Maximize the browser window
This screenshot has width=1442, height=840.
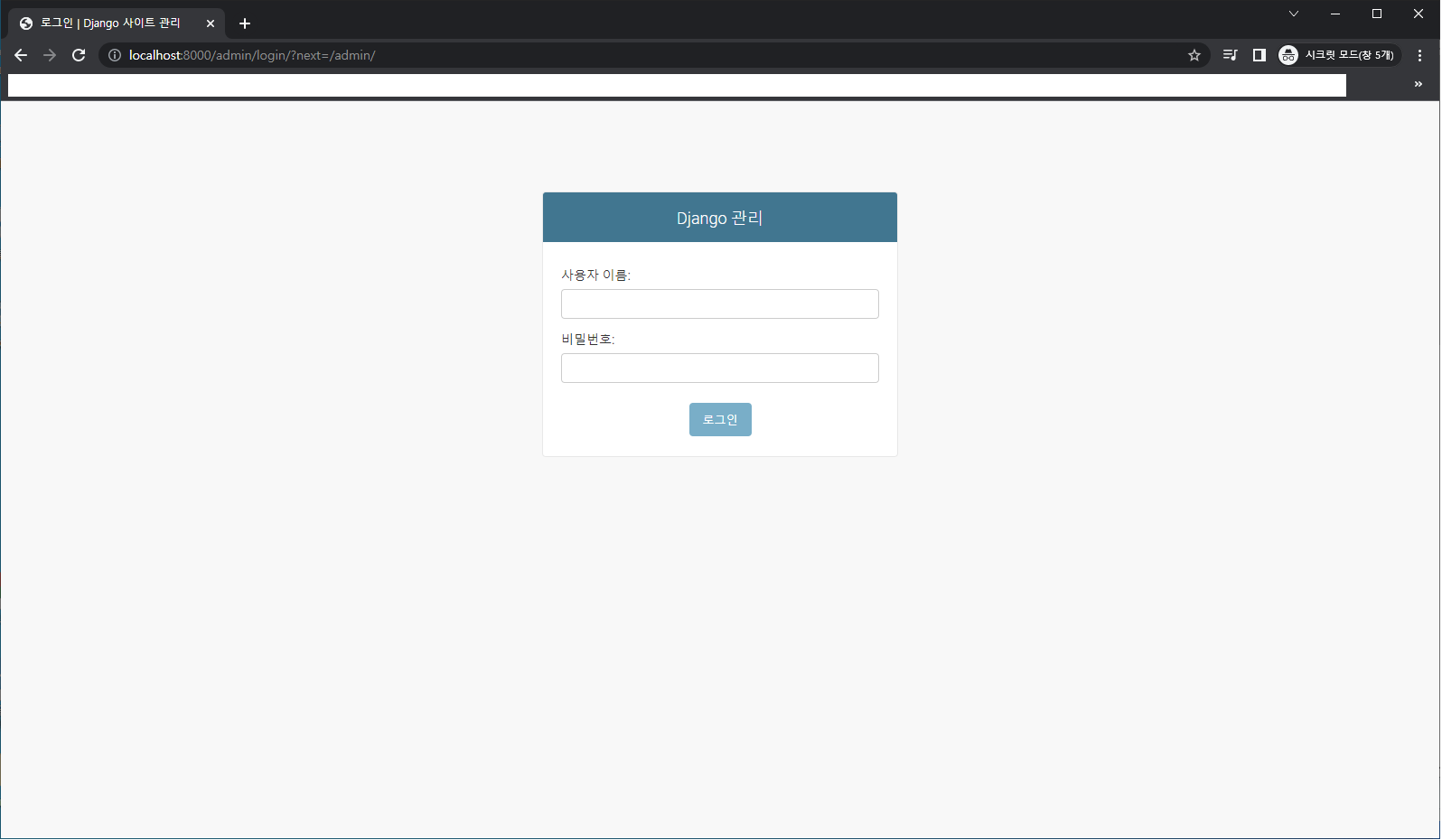pyautogui.click(x=1377, y=14)
